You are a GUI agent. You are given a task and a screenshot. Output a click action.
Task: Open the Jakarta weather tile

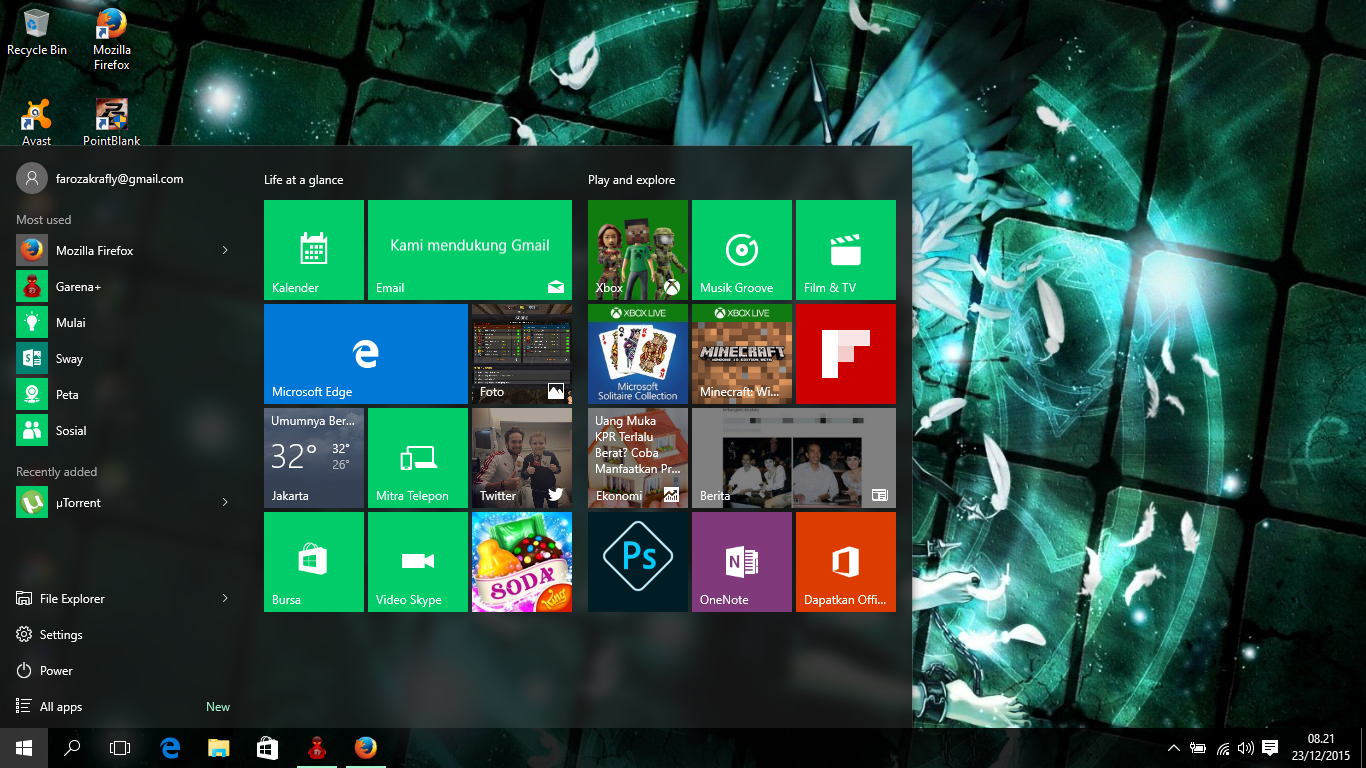[x=313, y=458]
